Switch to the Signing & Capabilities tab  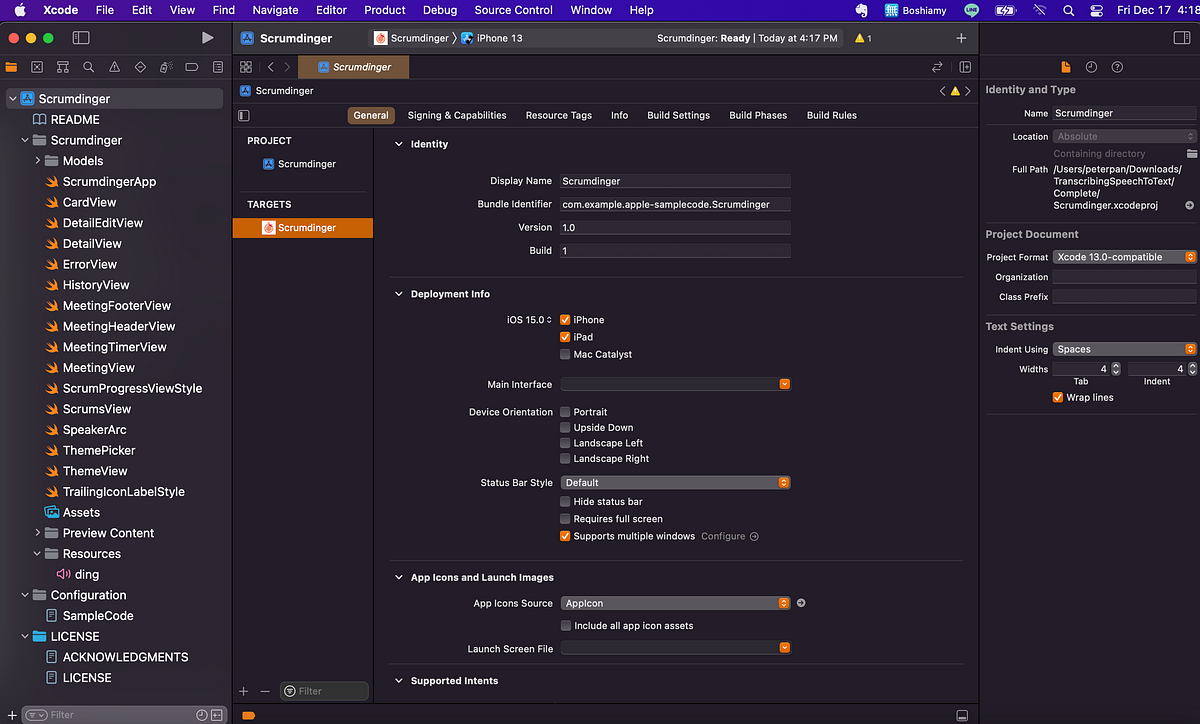(x=456, y=115)
